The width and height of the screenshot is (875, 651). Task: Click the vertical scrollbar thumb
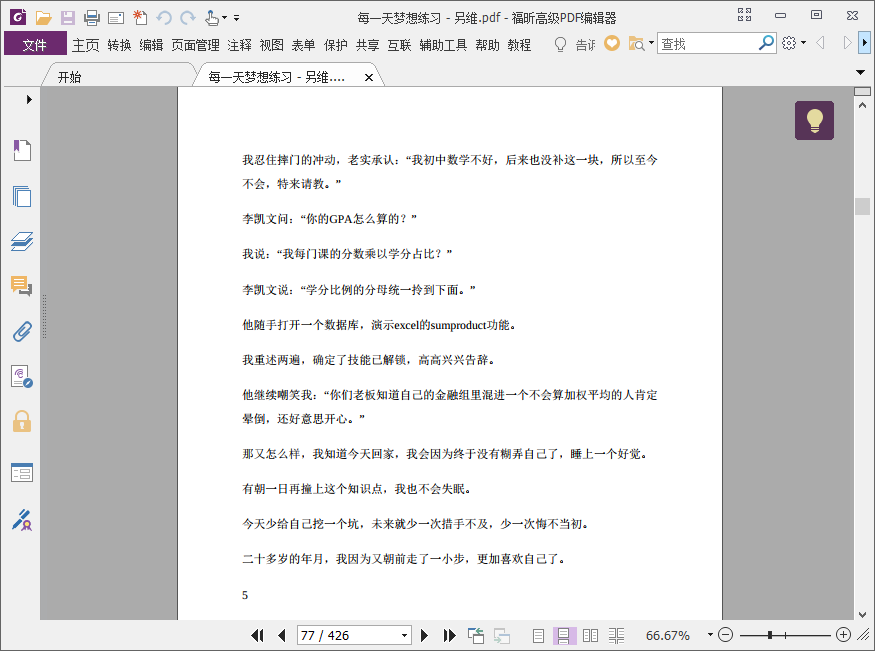pyautogui.click(x=862, y=206)
